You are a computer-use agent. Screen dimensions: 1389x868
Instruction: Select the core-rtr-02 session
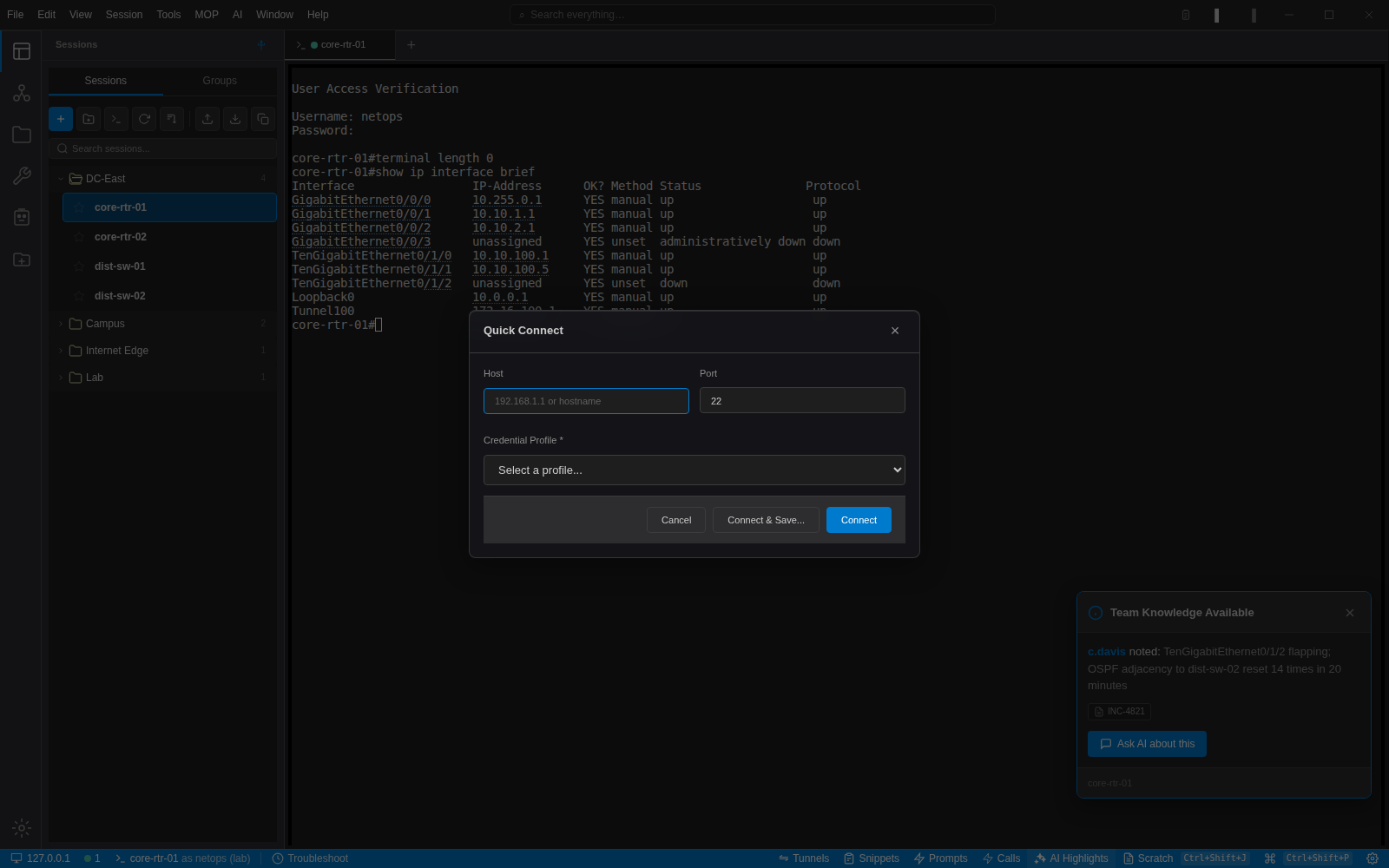tap(169, 237)
